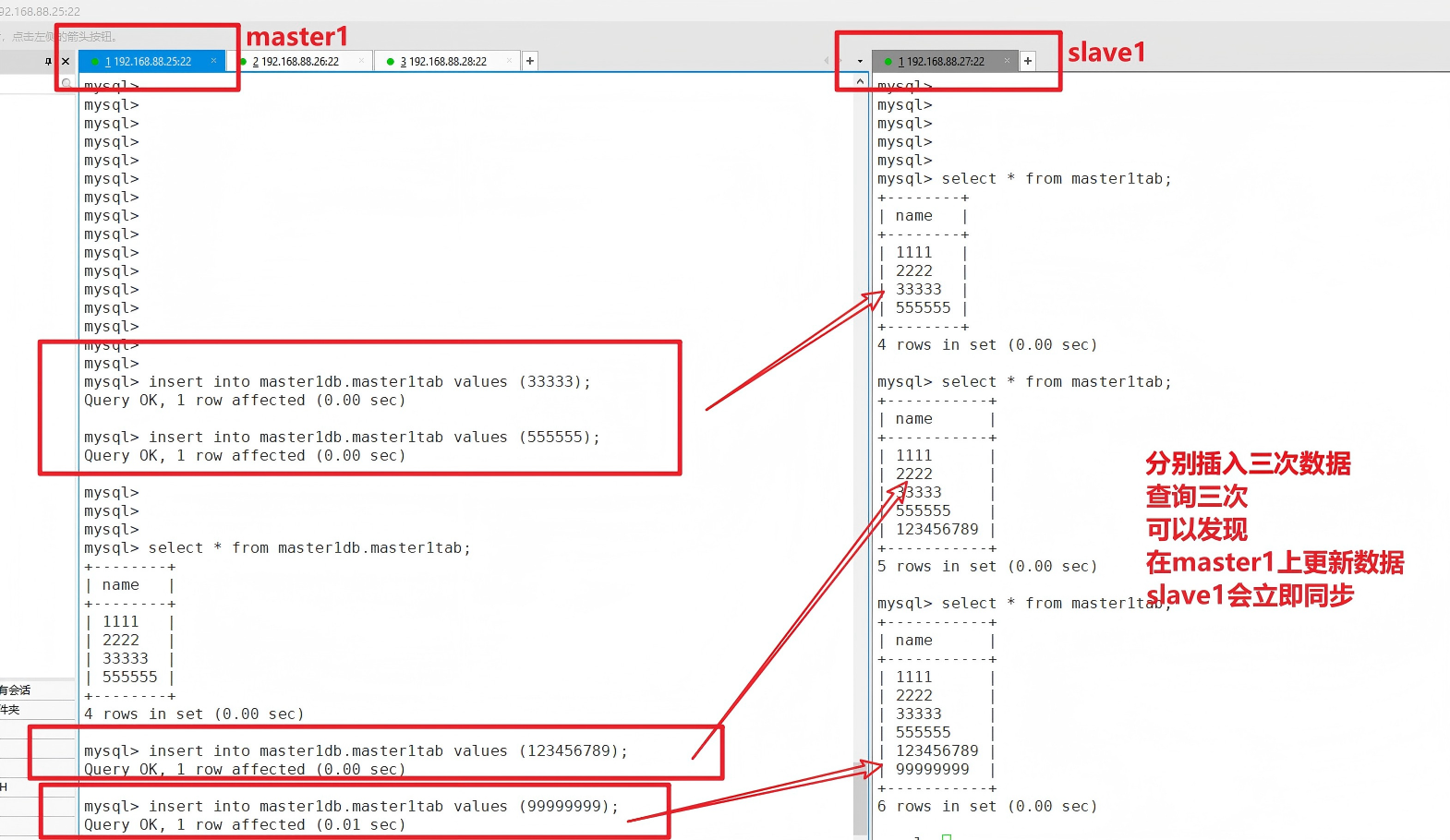Close the 192.168.88.27:22 tab
The height and width of the screenshot is (840, 1450).
coord(1007,61)
